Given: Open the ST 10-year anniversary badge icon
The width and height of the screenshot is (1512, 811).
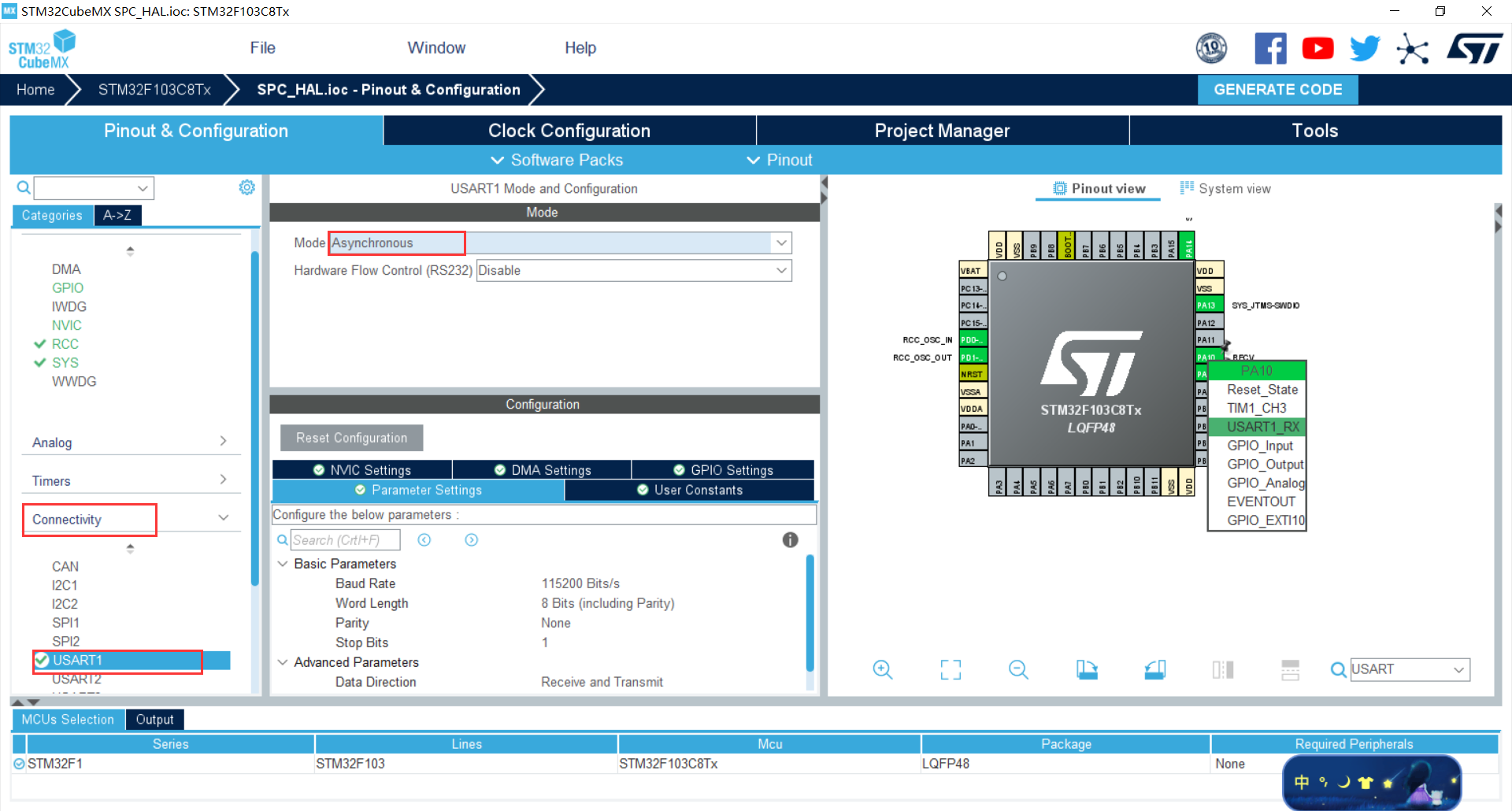Looking at the screenshot, I should click(1211, 49).
